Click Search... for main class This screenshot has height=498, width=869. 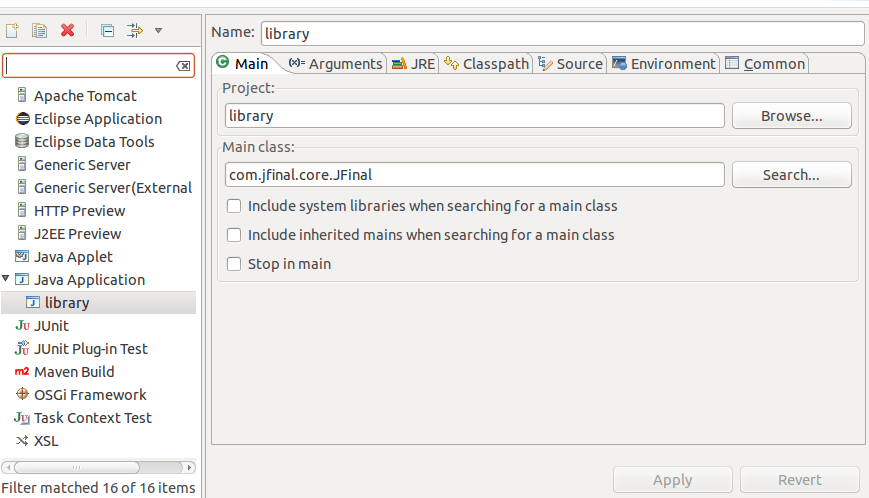(791, 174)
